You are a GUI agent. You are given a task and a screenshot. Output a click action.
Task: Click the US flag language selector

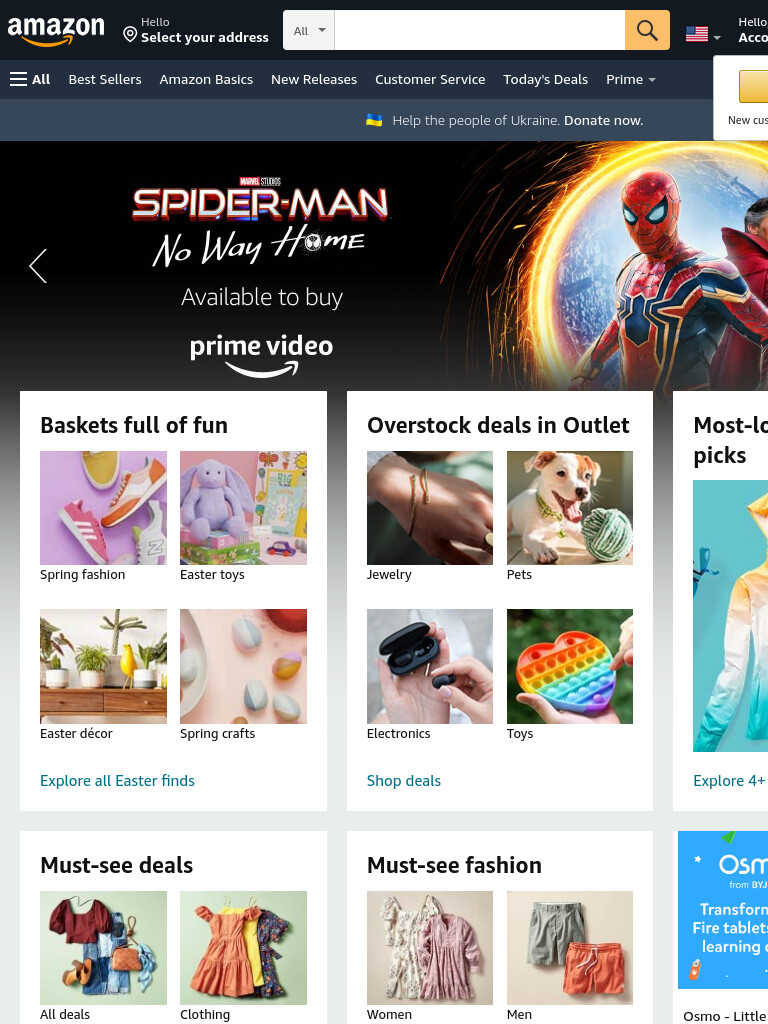pyautogui.click(x=697, y=34)
